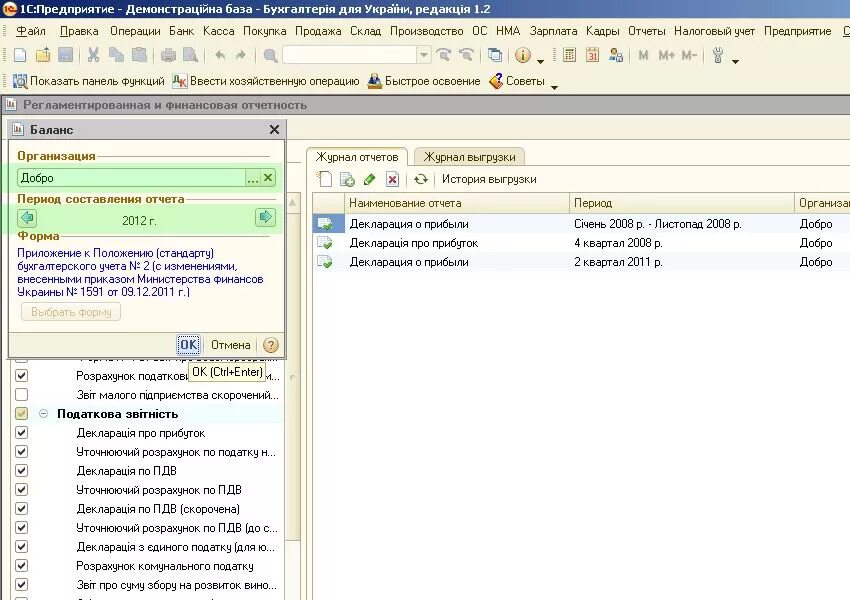
Task: Uncheck Декларація по ПДВ checkbox
Action: [x=21, y=470]
